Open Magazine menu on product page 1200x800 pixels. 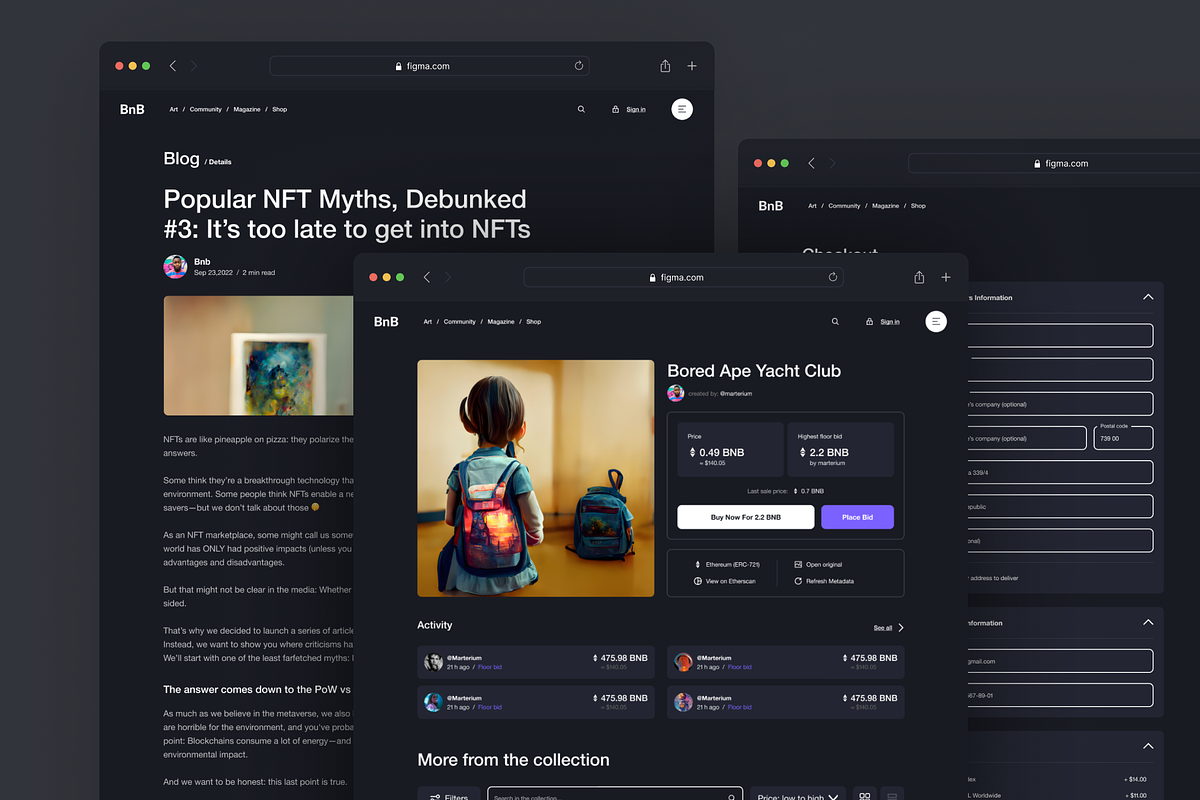pyautogui.click(x=501, y=322)
